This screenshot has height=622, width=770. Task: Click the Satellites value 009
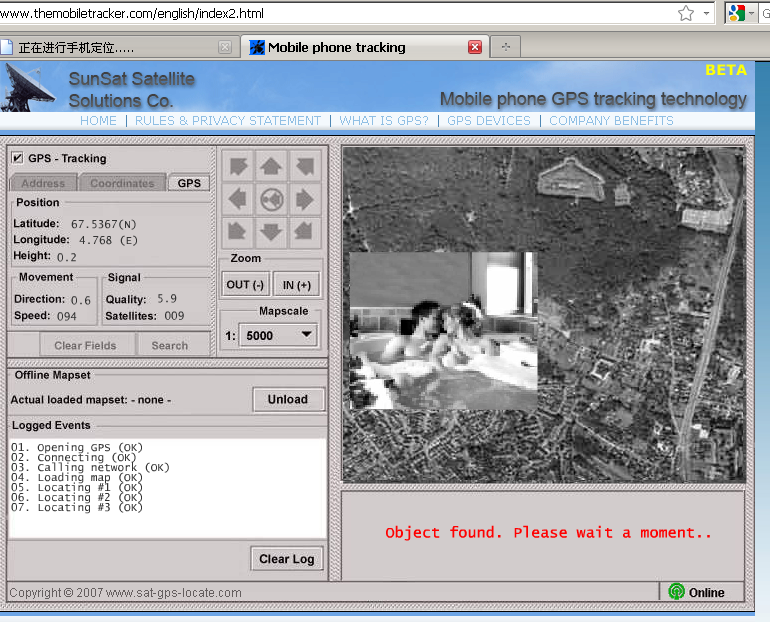(174, 316)
